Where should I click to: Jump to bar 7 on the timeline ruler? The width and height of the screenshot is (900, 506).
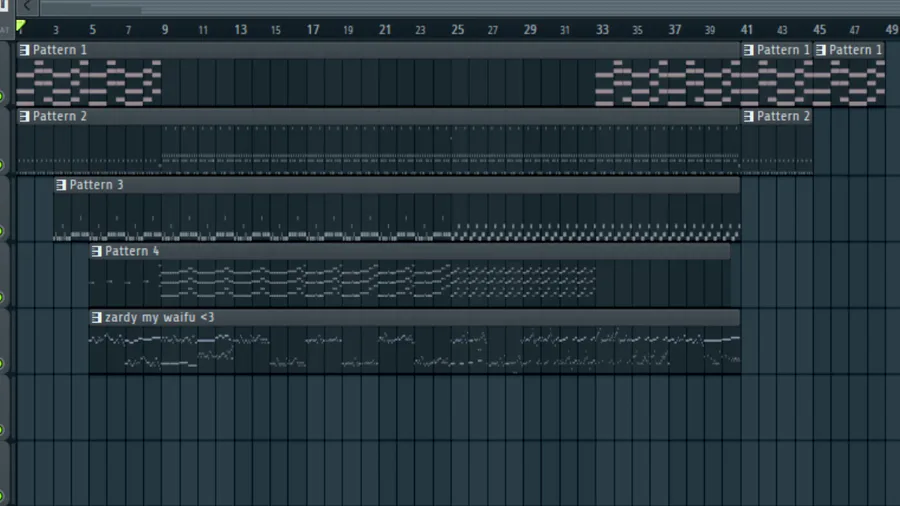[128, 30]
